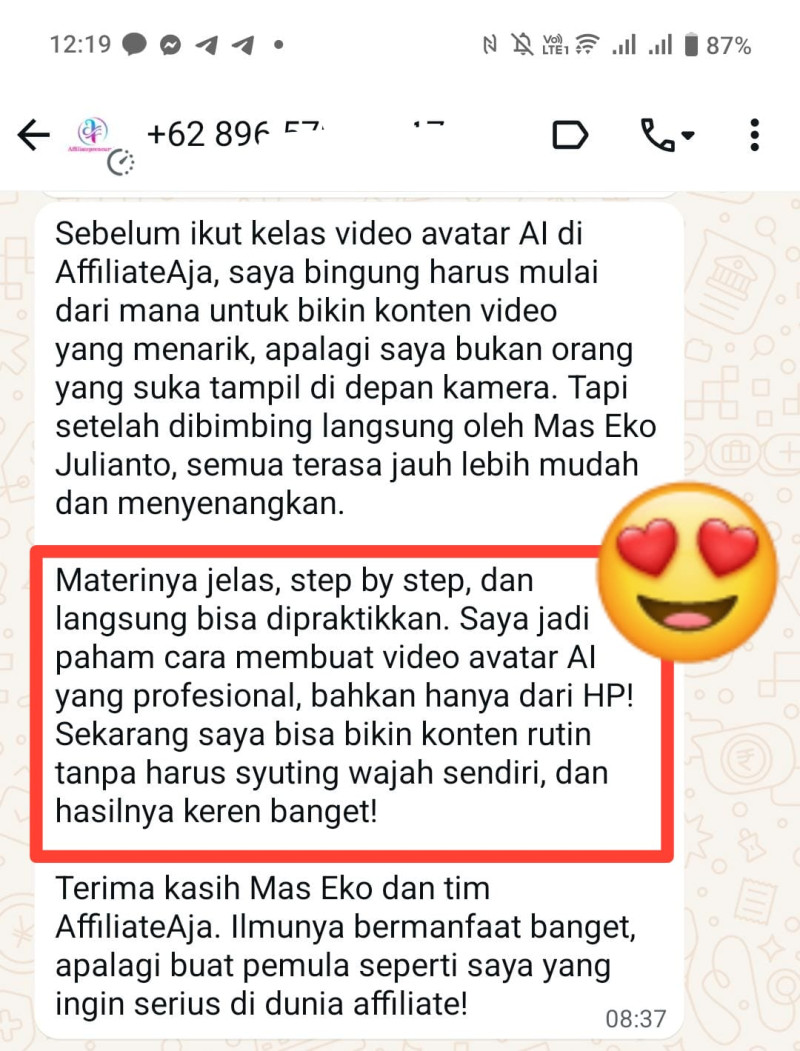Tap the battery 87% indicator in status bar
The width and height of the screenshot is (800, 1051).
click(718, 45)
